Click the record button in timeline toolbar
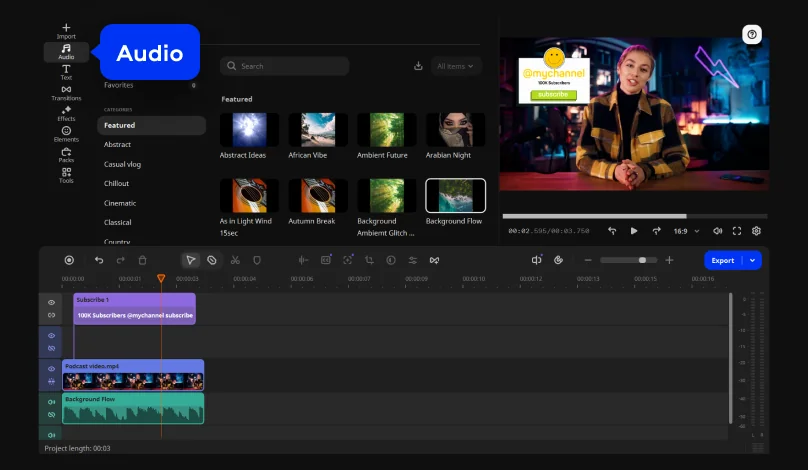The height and width of the screenshot is (470, 808). pos(69,260)
